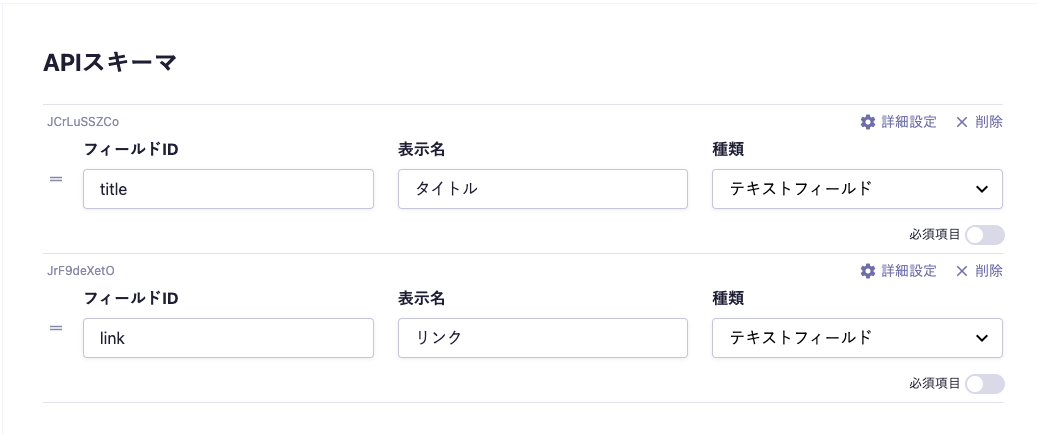Click the 表示名 input containing "タイトル"
Image resolution: width=1037 pixels, height=434 pixels.
(x=542, y=189)
